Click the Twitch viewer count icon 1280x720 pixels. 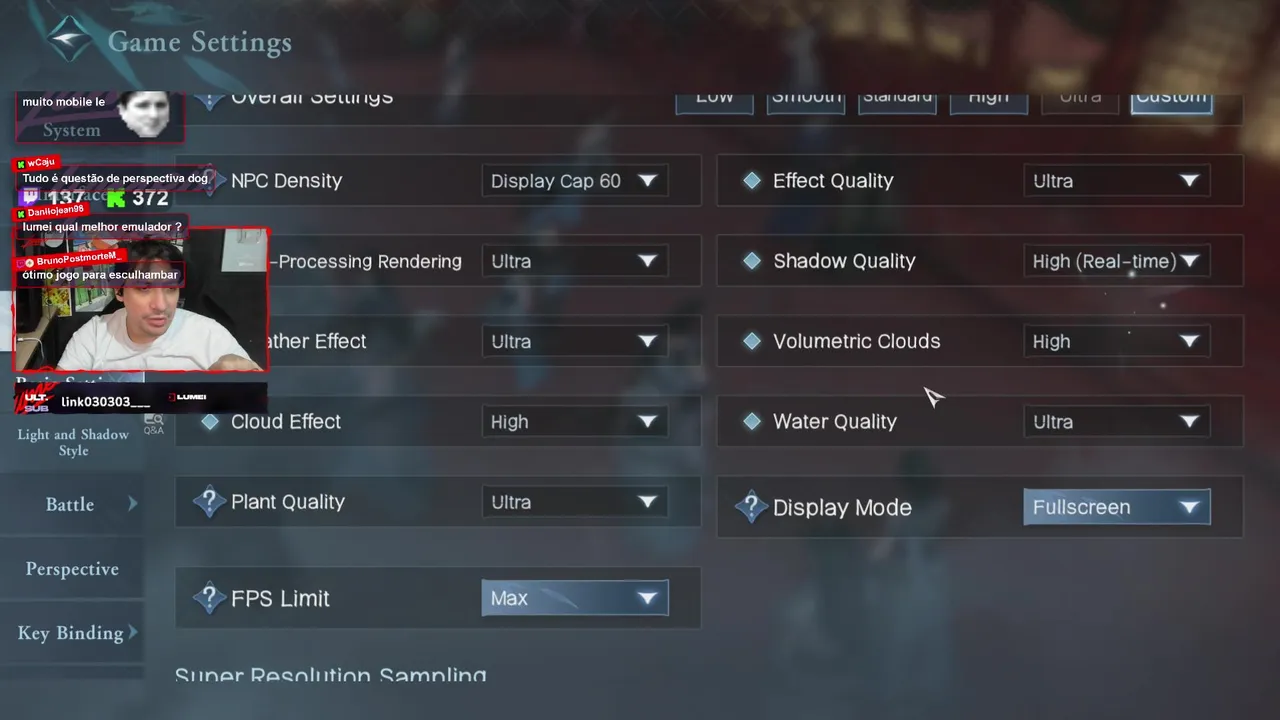coord(32,198)
